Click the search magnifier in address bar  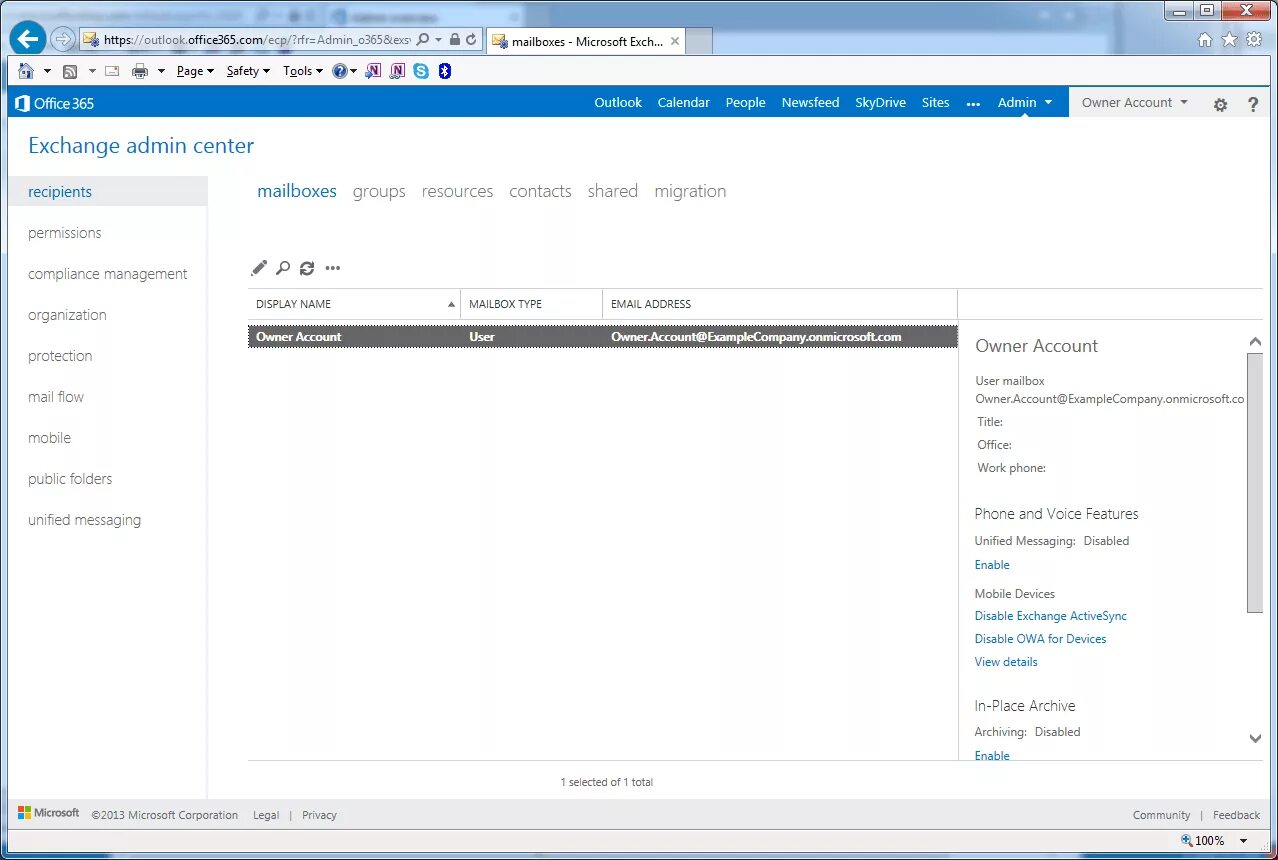[423, 39]
